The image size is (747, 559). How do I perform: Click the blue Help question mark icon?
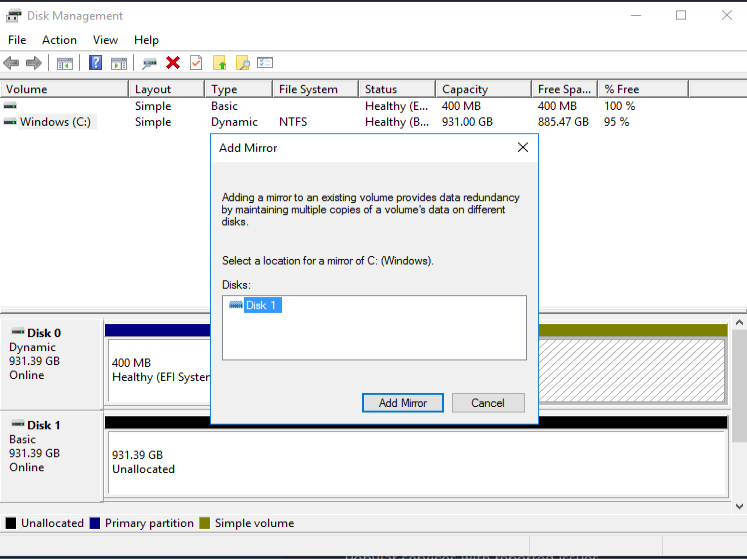[x=95, y=63]
